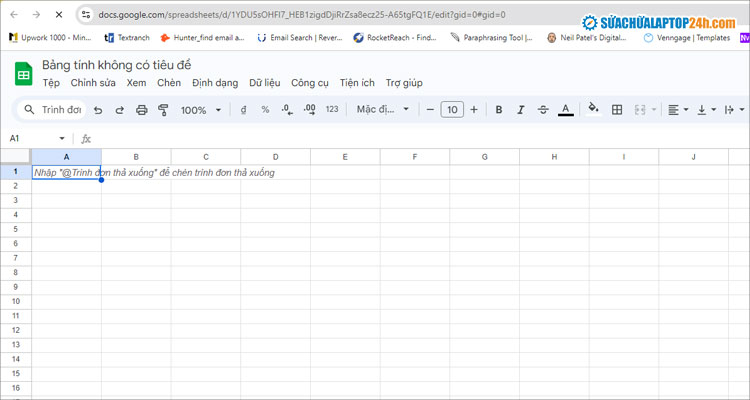Viewport: 750px width, 400px height.
Task: Click the menu search box Trình đơn
Action: tap(52, 110)
